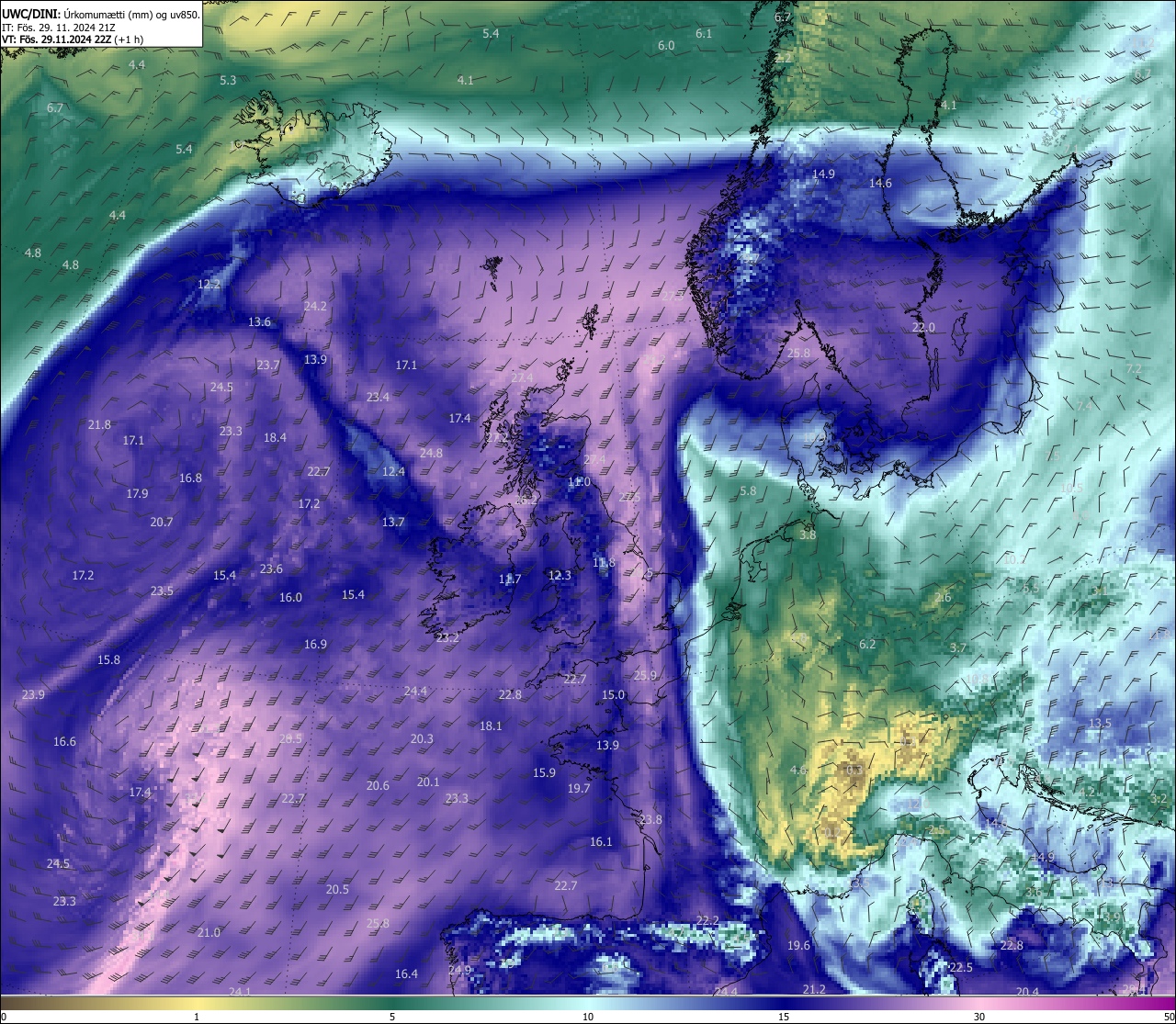Click the 23.6 map value
Screen dimensions: 1176x1024
271,569
